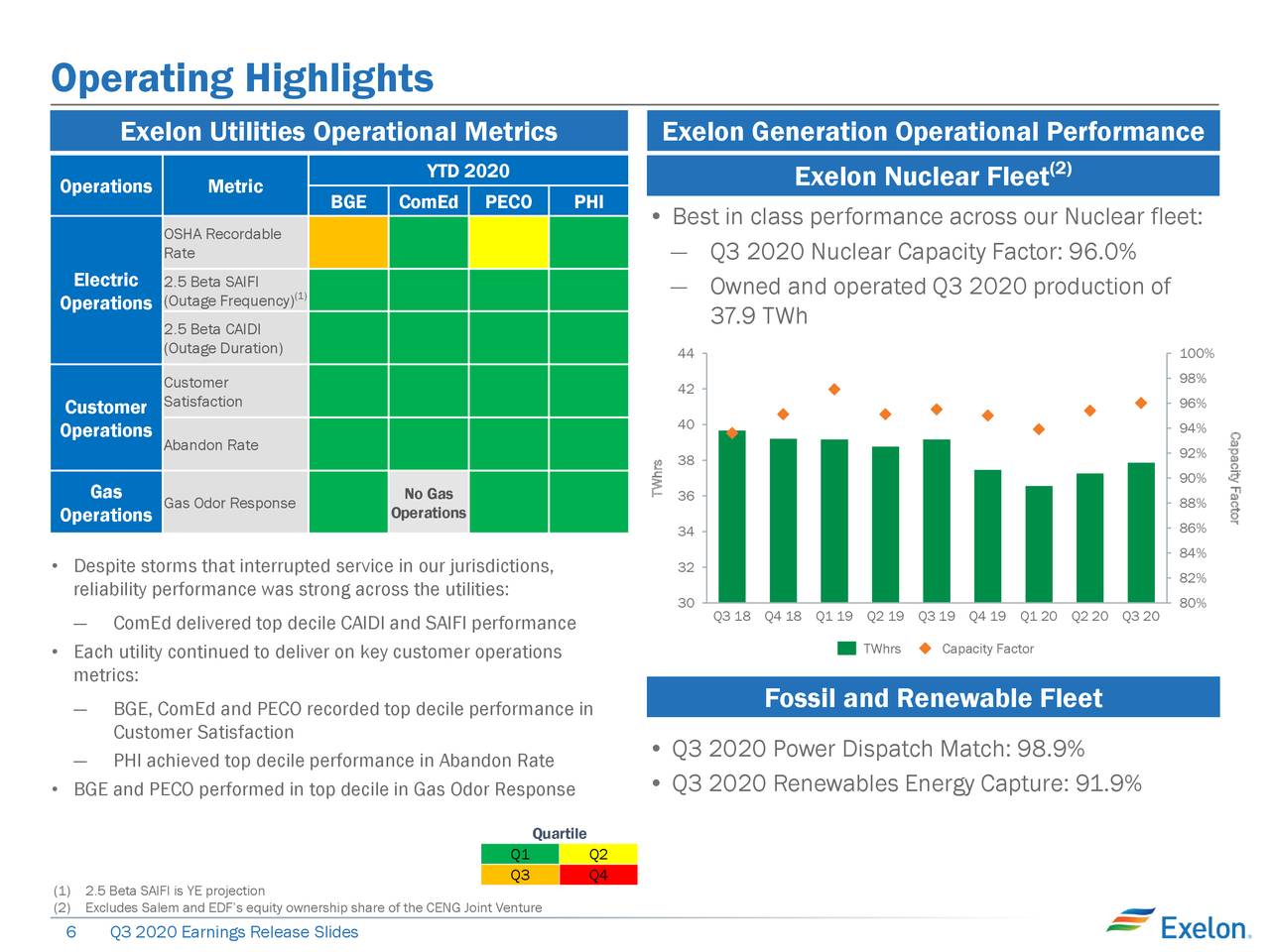
Task: Select the Q4 red quartile swatch
Action: click(598, 875)
